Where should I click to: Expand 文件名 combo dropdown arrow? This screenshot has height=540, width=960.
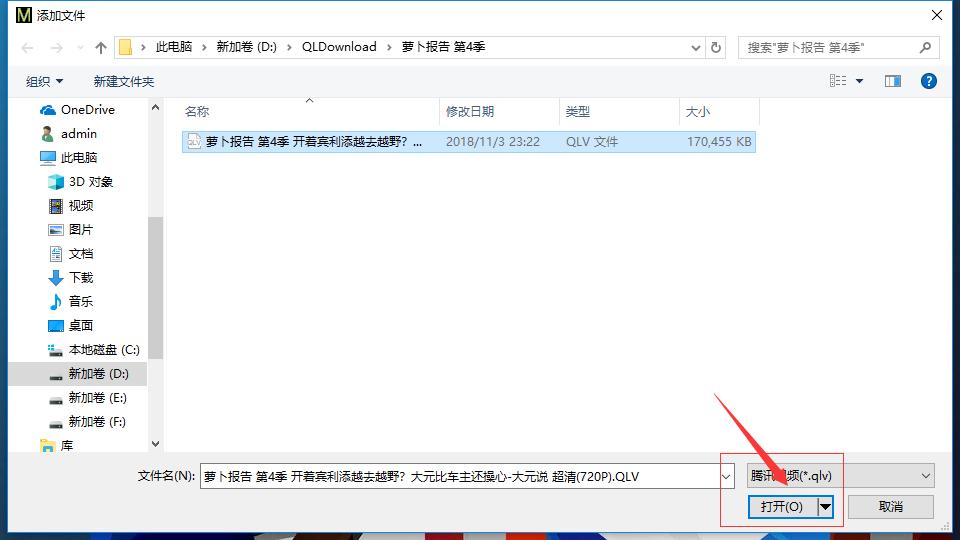click(726, 476)
